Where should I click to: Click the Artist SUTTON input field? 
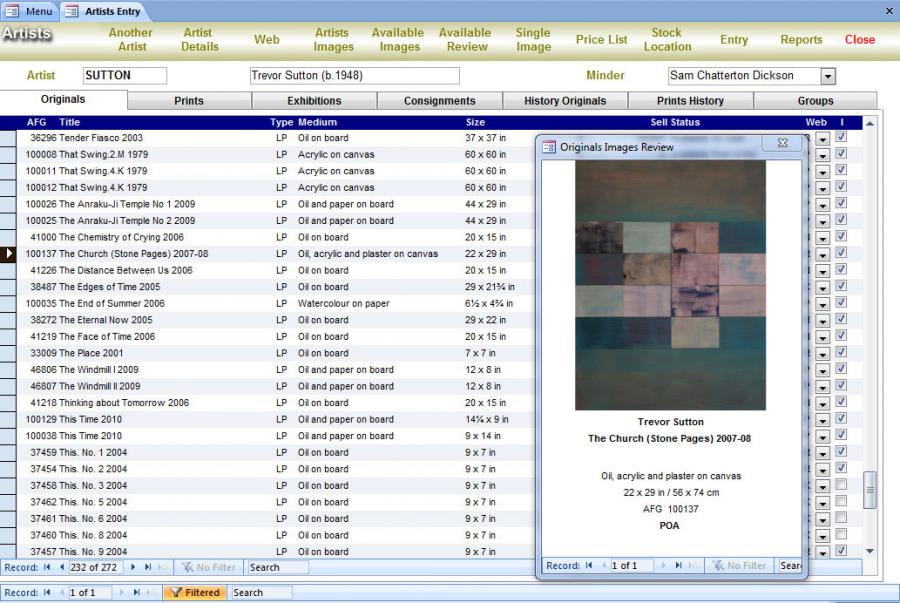(125, 76)
